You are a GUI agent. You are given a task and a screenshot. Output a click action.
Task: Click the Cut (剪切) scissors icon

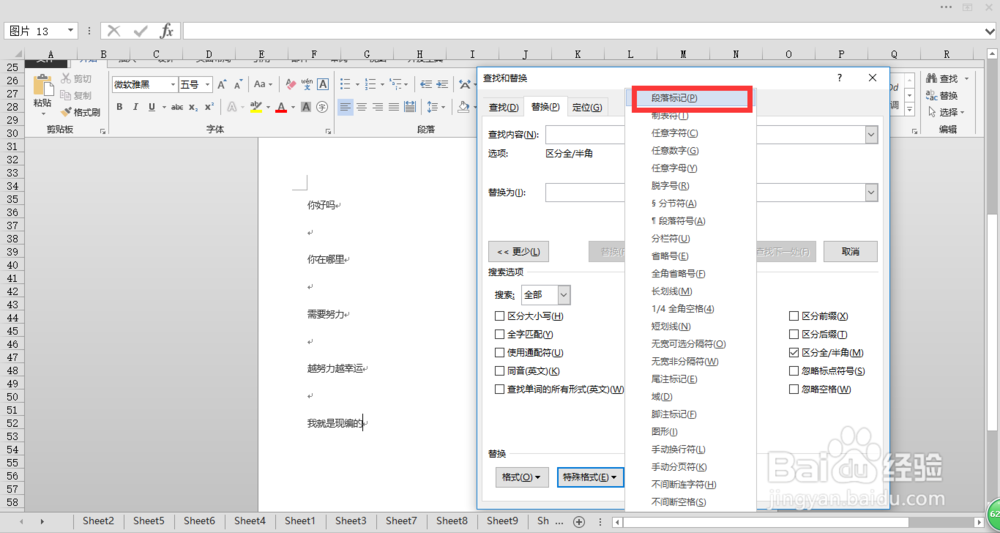pyautogui.click(x=66, y=78)
